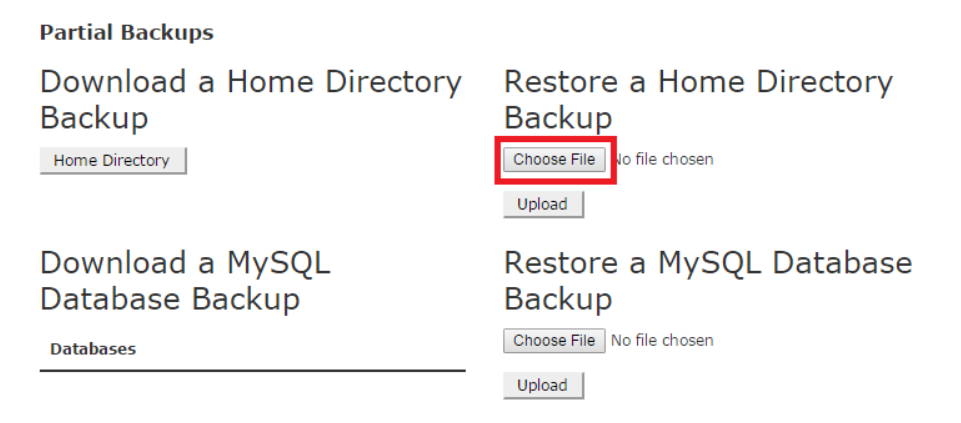
Task: Upload the MySQL Database backup file
Action: pos(542,385)
